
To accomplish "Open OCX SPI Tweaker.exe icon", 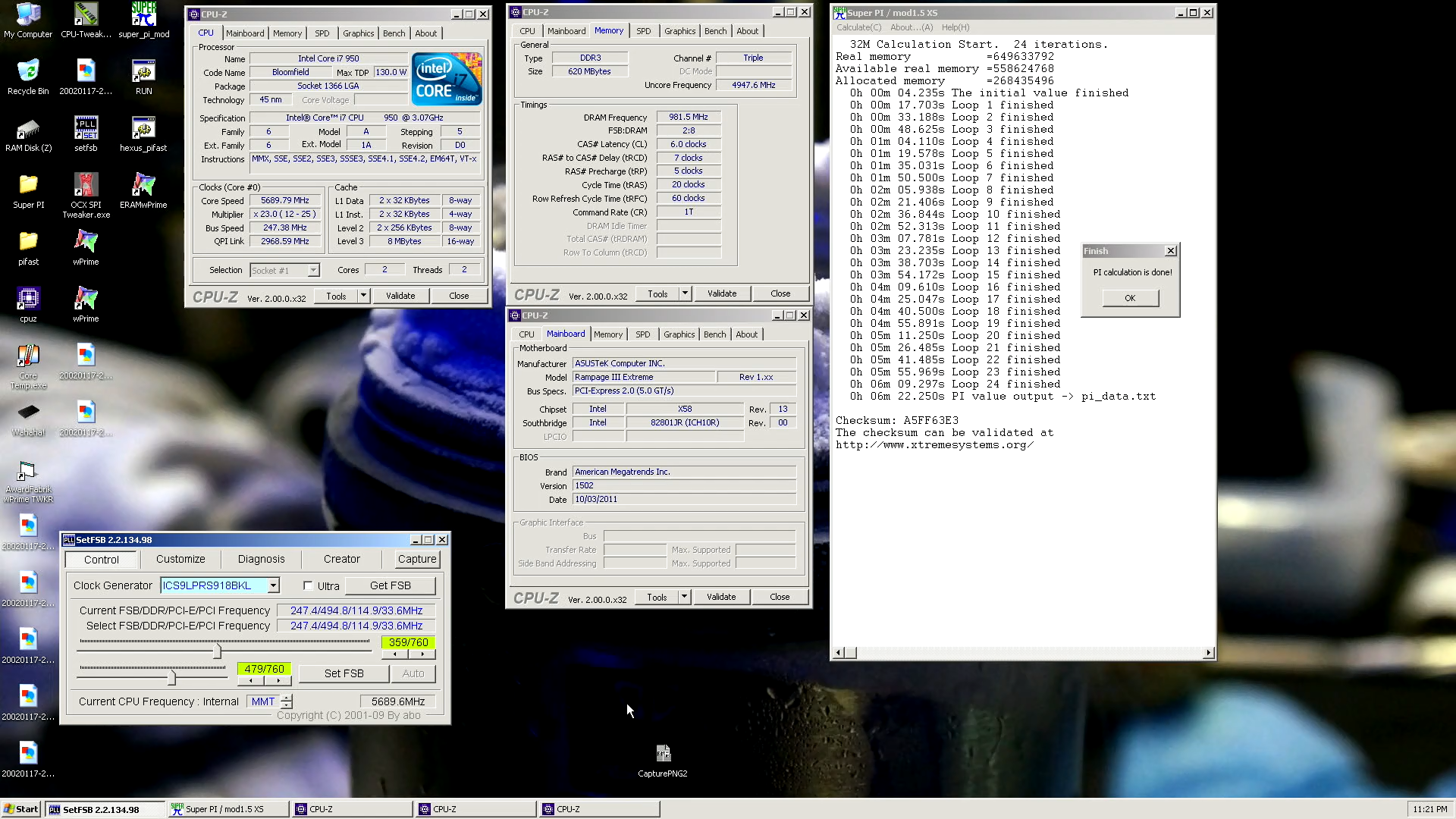I will (86, 195).
